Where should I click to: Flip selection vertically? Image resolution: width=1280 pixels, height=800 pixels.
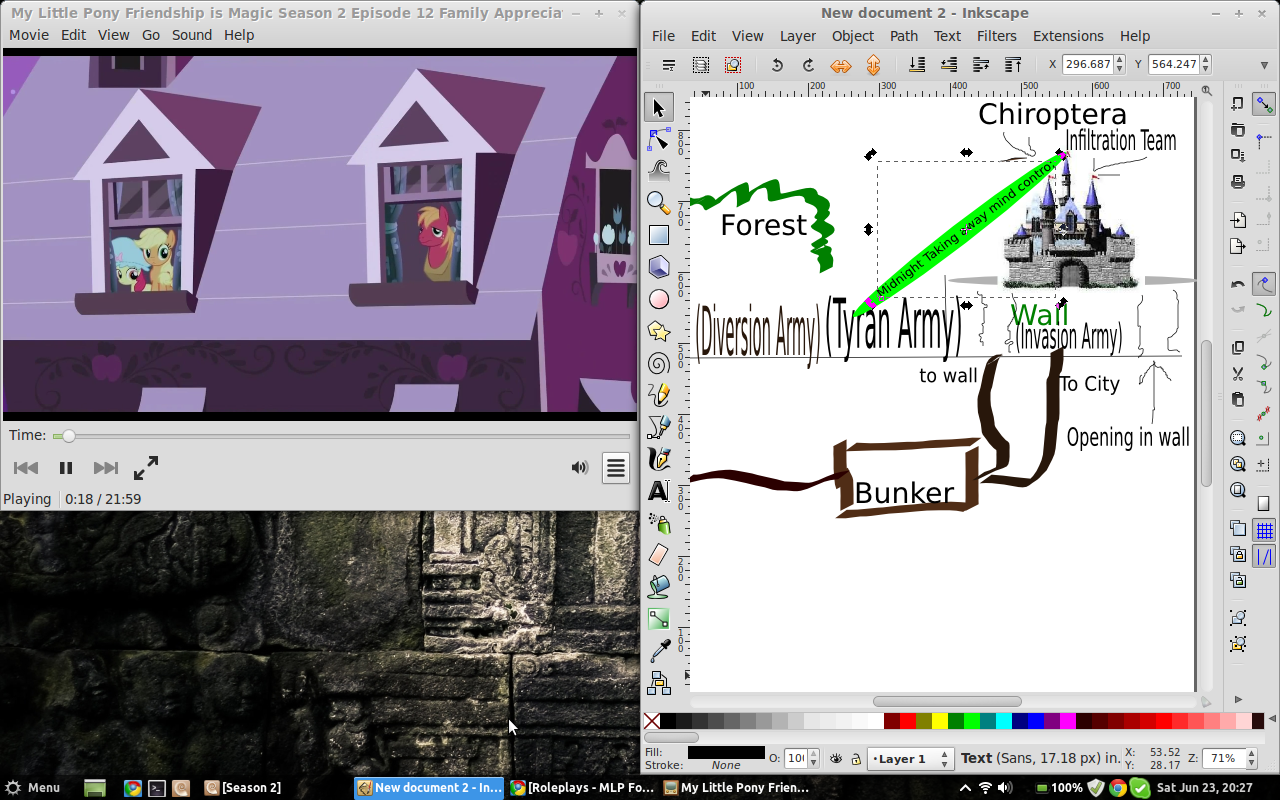pyautogui.click(x=872, y=65)
